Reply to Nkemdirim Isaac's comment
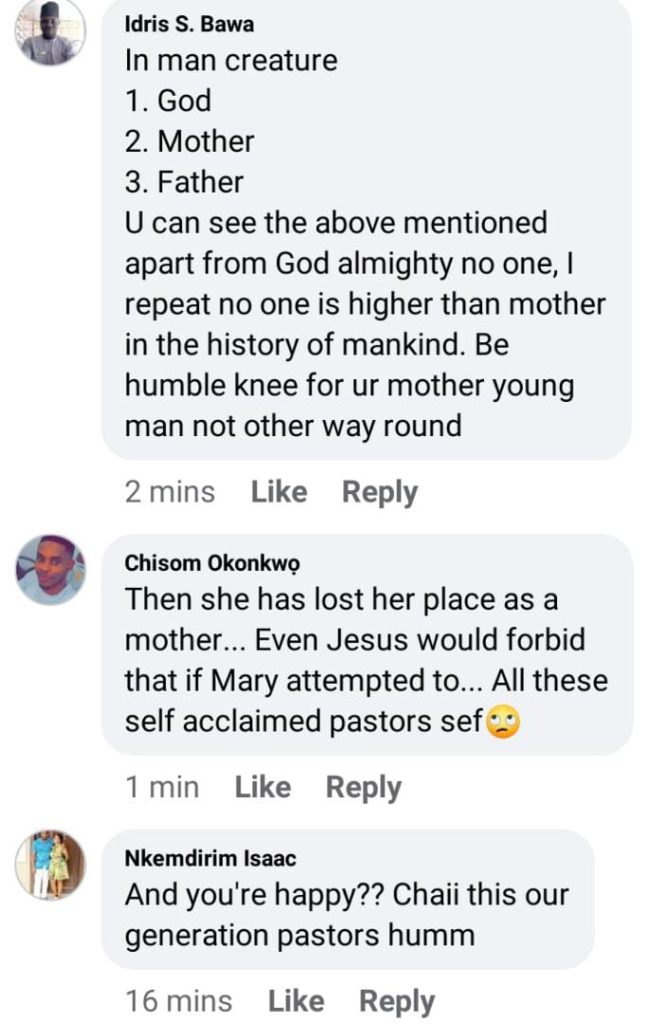The image size is (649, 1024). [397, 1001]
